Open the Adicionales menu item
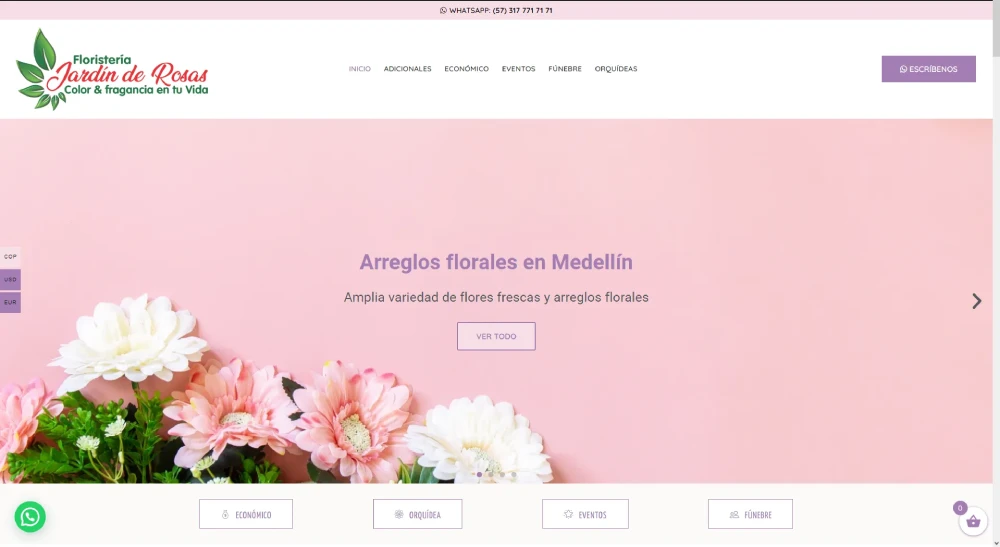The width and height of the screenshot is (1000, 547). pos(408,69)
